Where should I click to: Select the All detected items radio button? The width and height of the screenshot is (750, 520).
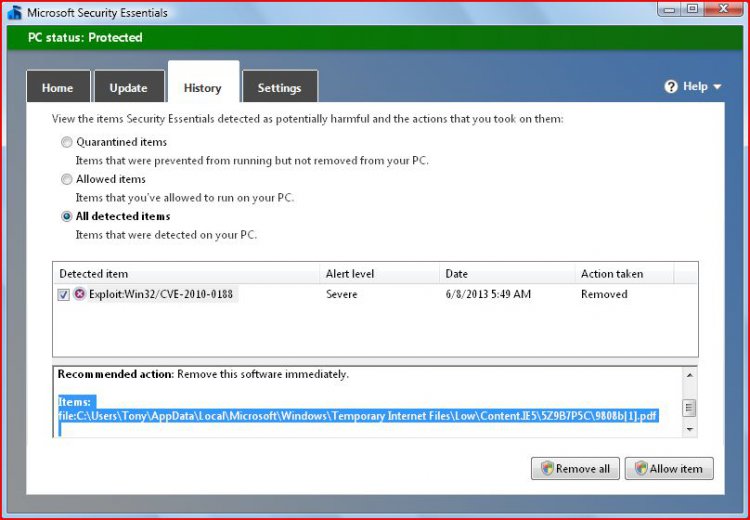[x=66, y=217]
